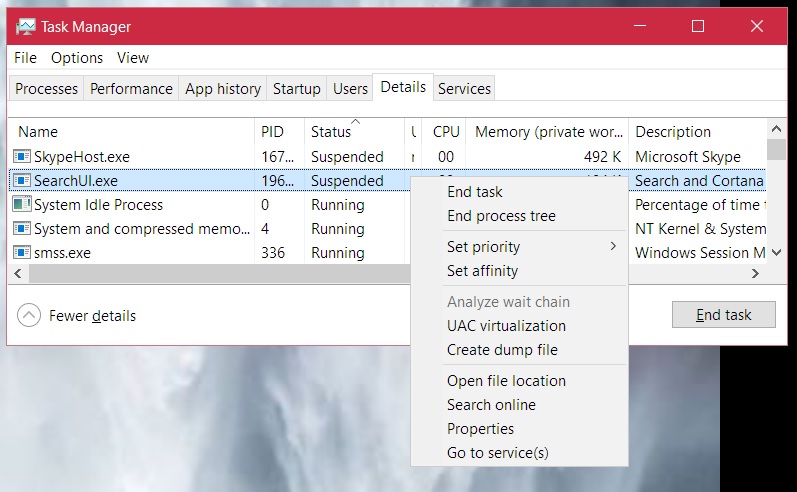The height and width of the screenshot is (492, 797).
Task: Sort by the Memory (private wor... header
Action: tap(547, 132)
